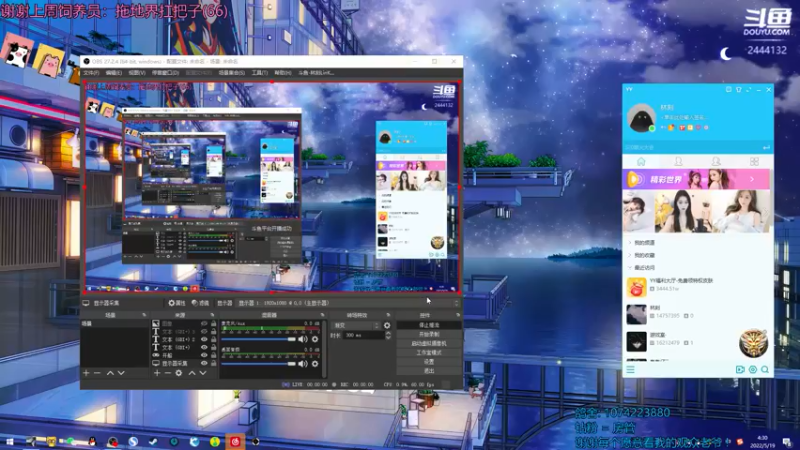The image size is (800, 450).
Task: Click YY search magnifier icon
Action: click(765, 369)
